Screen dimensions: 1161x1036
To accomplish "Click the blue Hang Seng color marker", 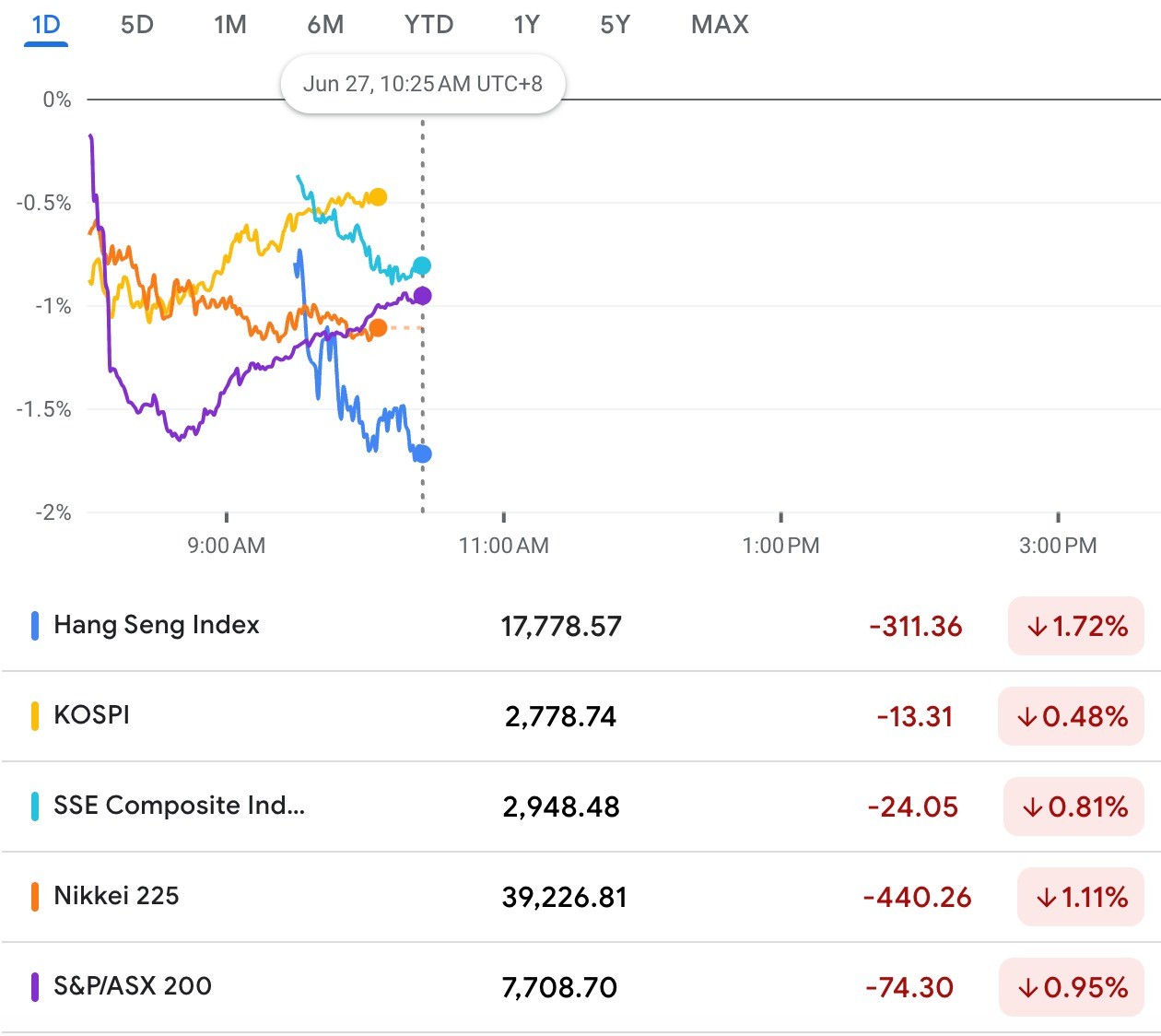I will pos(35,626).
